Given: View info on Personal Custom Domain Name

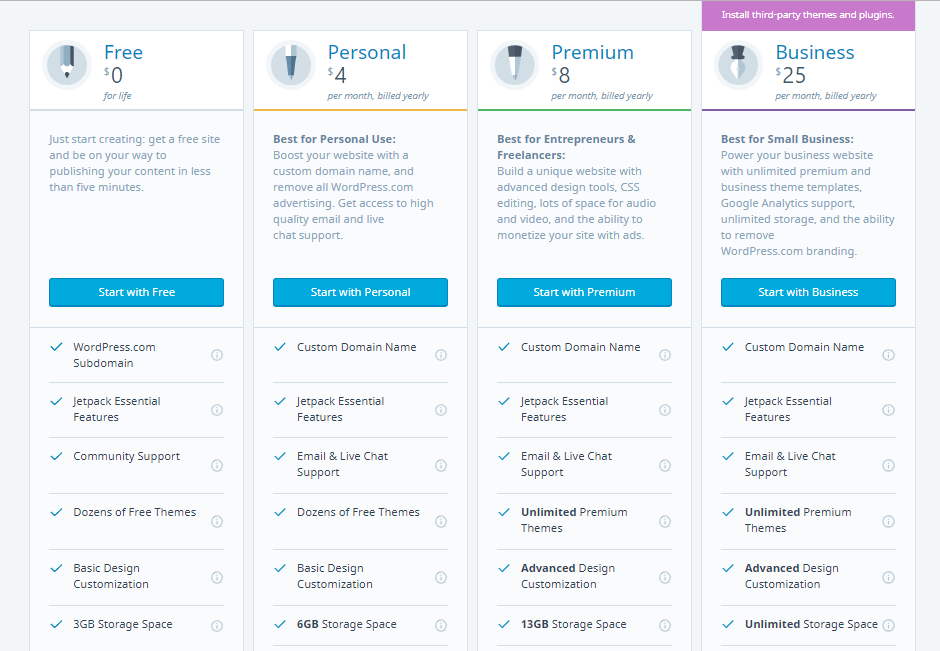Looking at the screenshot, I should (441, 355).
